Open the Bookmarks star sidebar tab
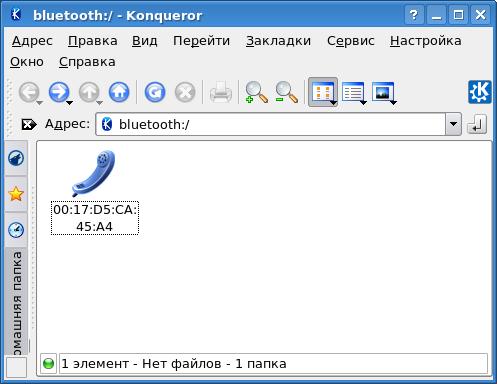This screenshot has width=497, height=384. (16, 194)
